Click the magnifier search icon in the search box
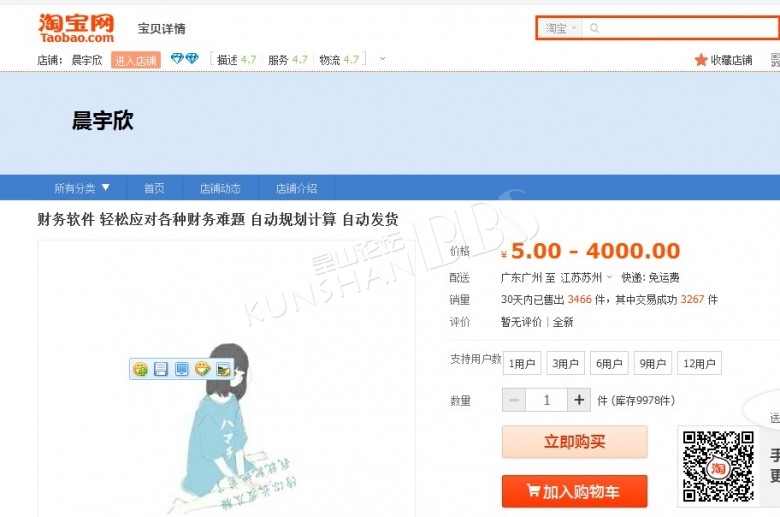Screen dimensions: 780x517 click(x=594, y=28)
